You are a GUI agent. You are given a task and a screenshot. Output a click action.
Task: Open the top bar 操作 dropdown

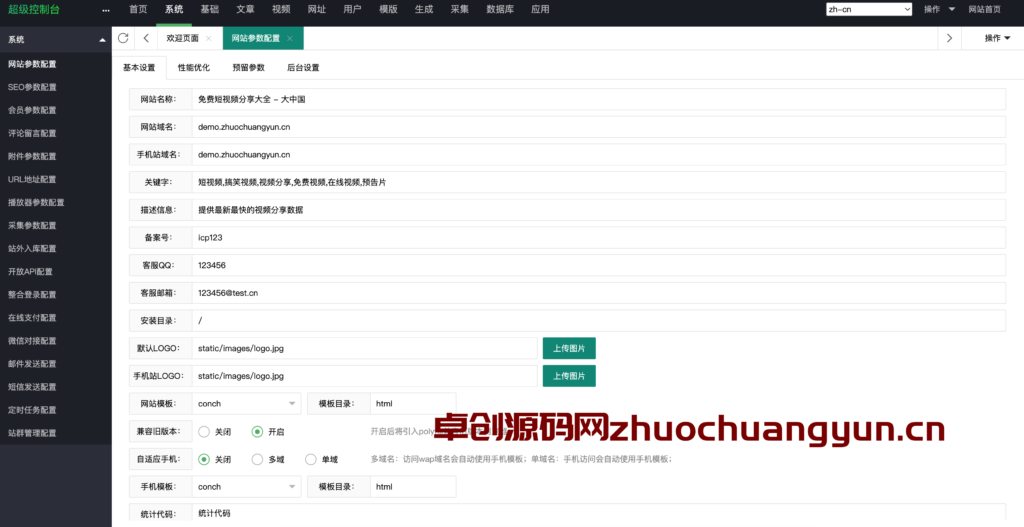point(939,9)
